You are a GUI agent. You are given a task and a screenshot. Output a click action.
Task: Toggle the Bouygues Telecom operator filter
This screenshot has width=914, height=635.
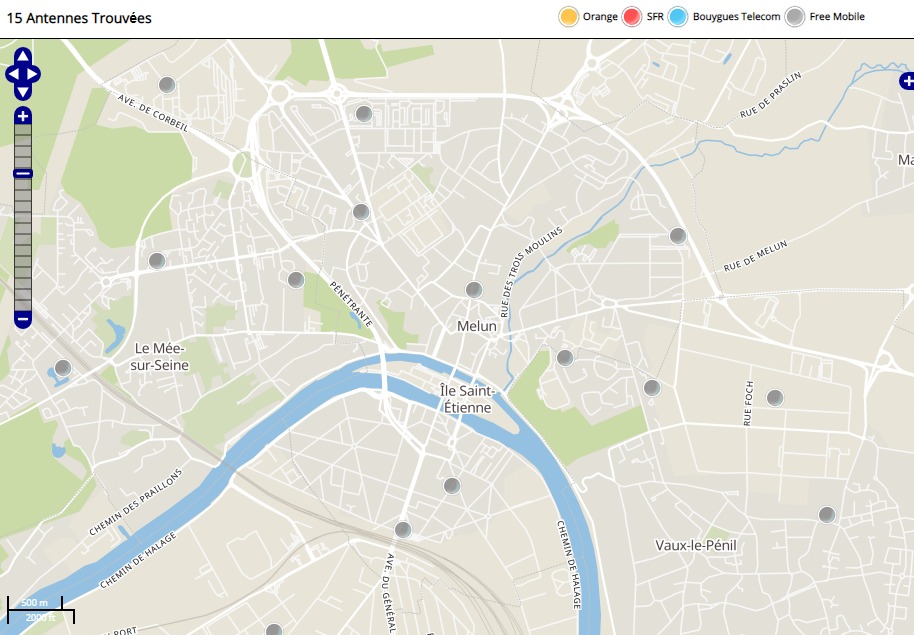(x=678, y=17)
